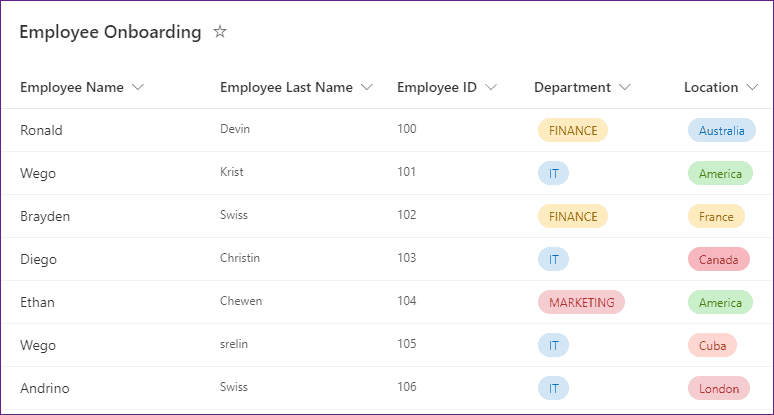Screen dimensions: 774x415
Task: Click the Employee Name column header
Action: click(x=72, y=88)
